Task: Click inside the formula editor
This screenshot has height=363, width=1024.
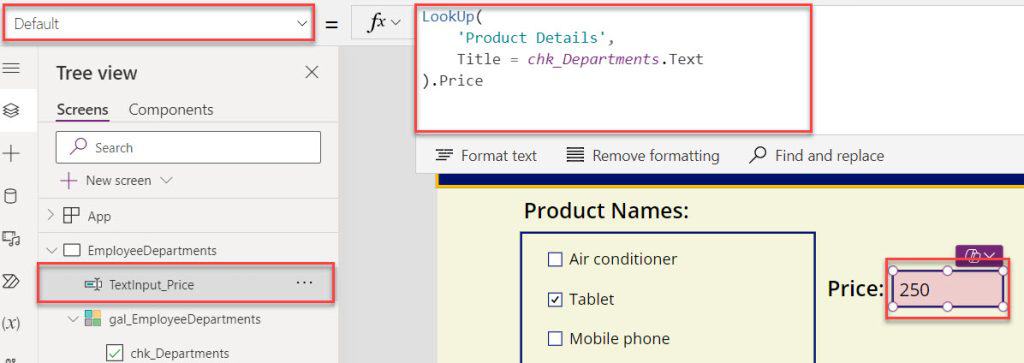Action: point(613,68)
